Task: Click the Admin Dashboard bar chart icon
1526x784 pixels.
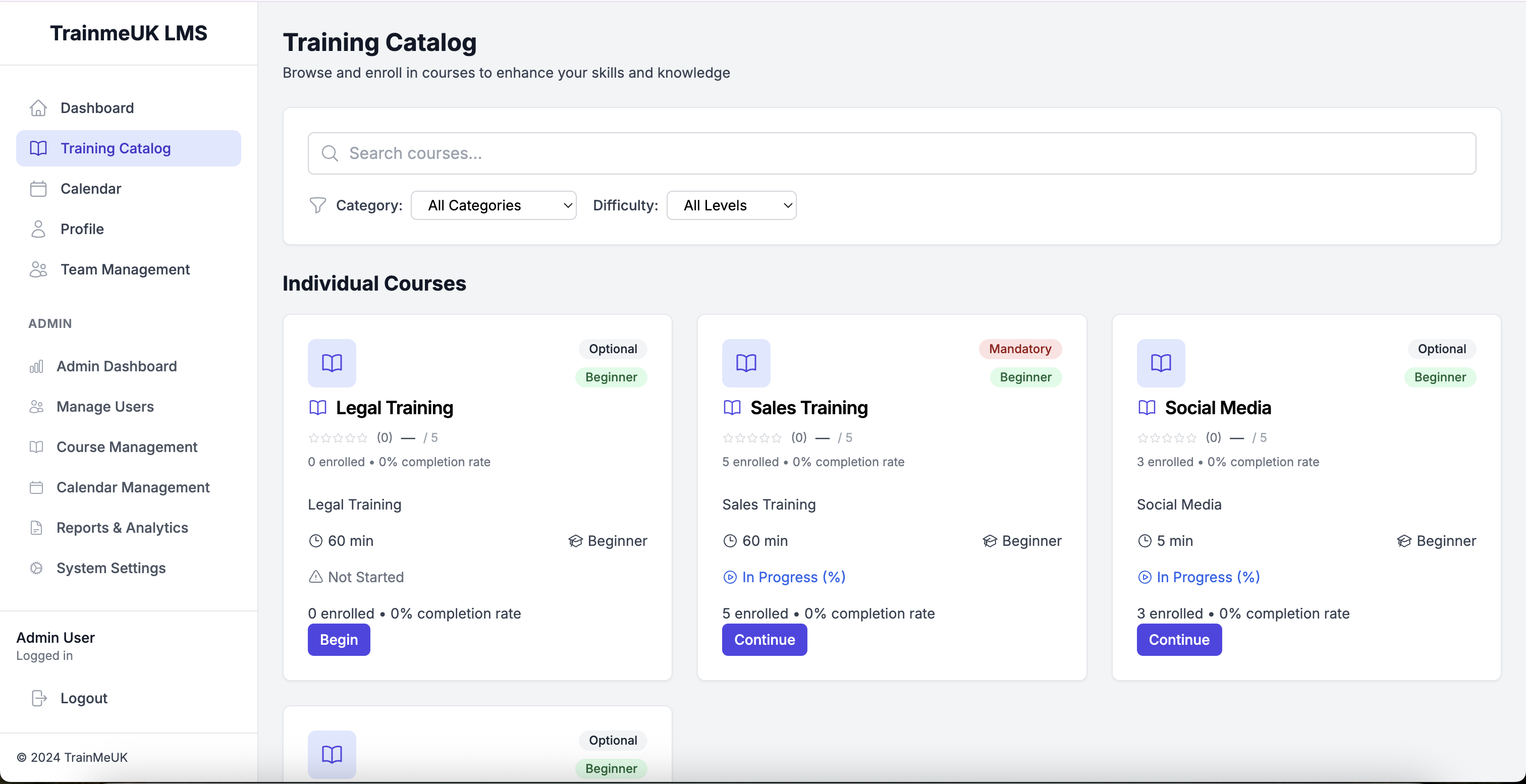Action: tap(36, 367)
